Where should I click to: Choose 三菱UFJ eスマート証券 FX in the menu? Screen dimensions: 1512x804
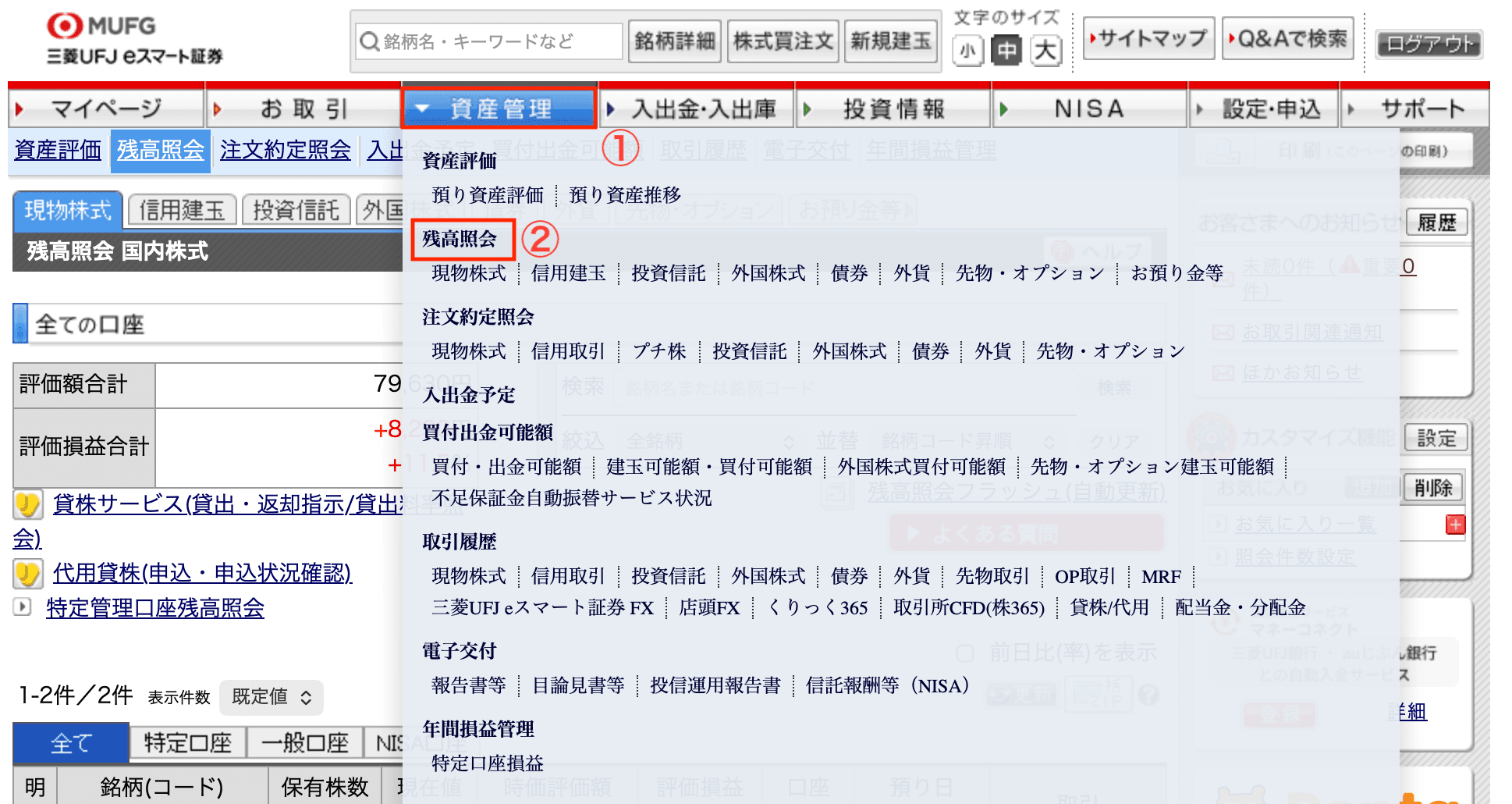[x=543, y=608]
